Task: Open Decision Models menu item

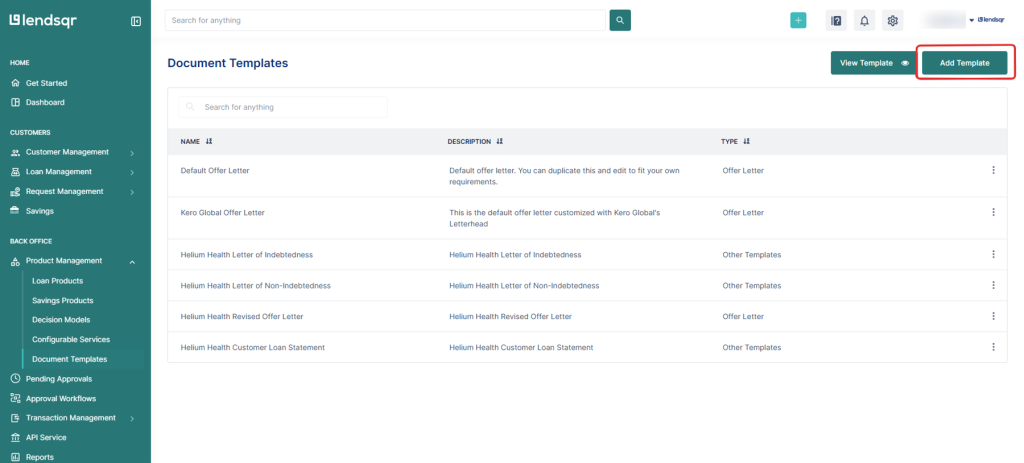Action: [61, 320]
